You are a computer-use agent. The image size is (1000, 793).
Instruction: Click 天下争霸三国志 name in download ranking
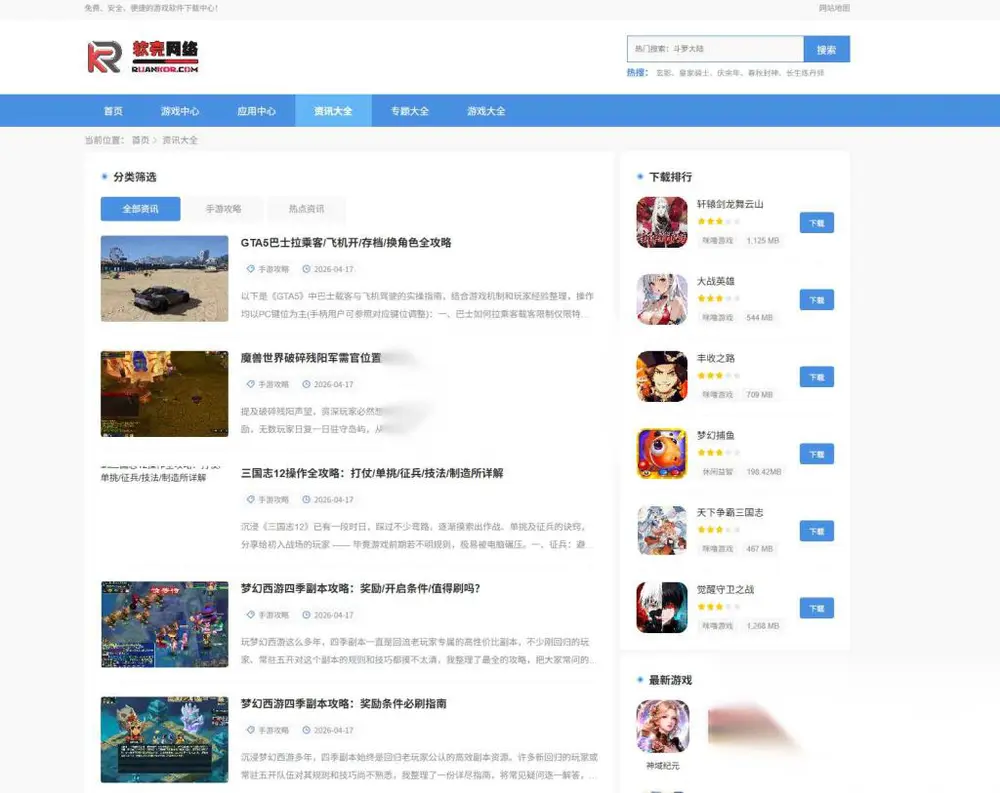click(730, 512)
